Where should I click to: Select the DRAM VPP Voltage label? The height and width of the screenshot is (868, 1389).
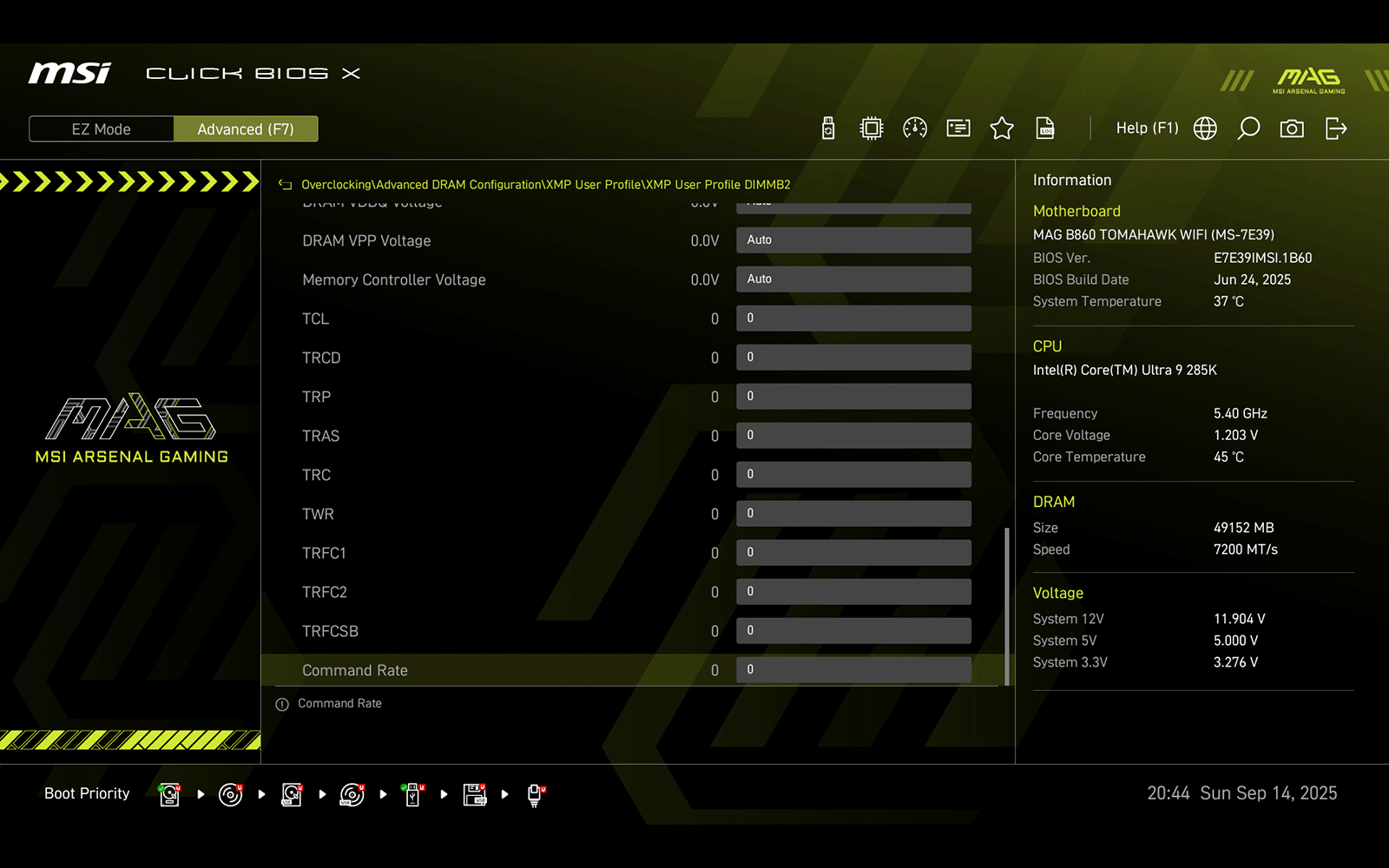366,241
